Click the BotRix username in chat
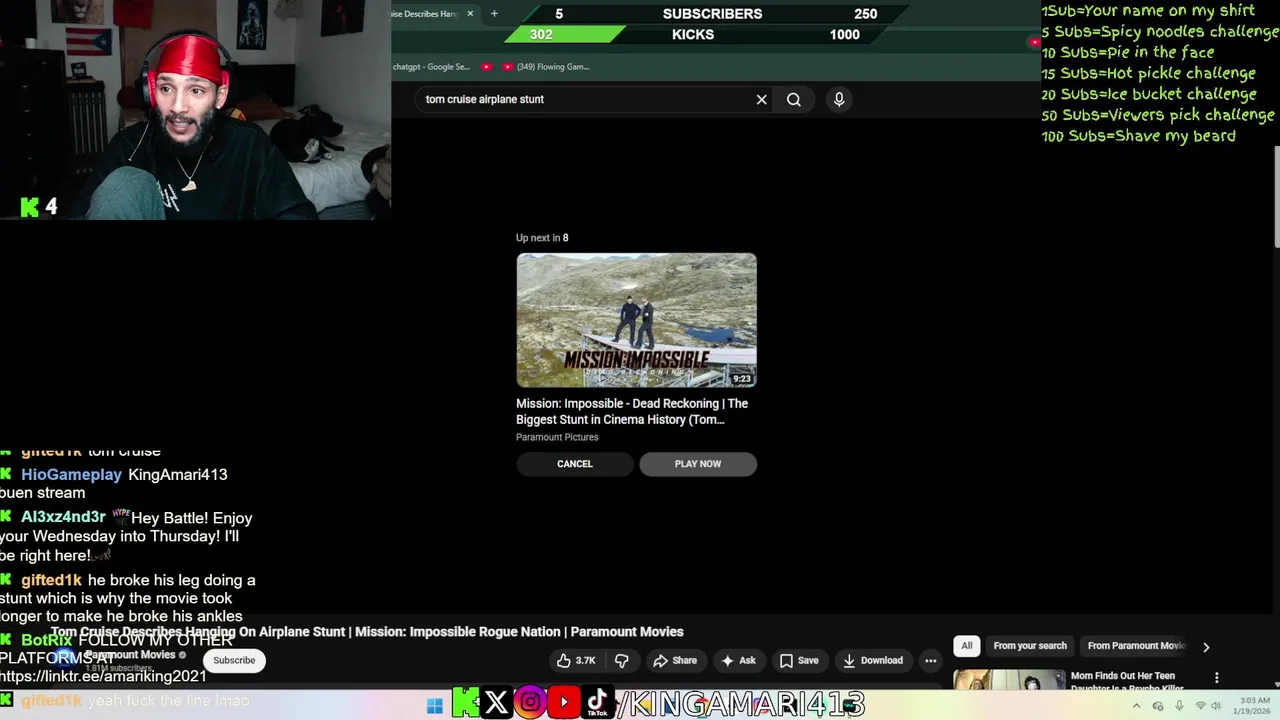Image resolution: width=1280 pixels, height=720 pixels. click(x=47, y=640)
